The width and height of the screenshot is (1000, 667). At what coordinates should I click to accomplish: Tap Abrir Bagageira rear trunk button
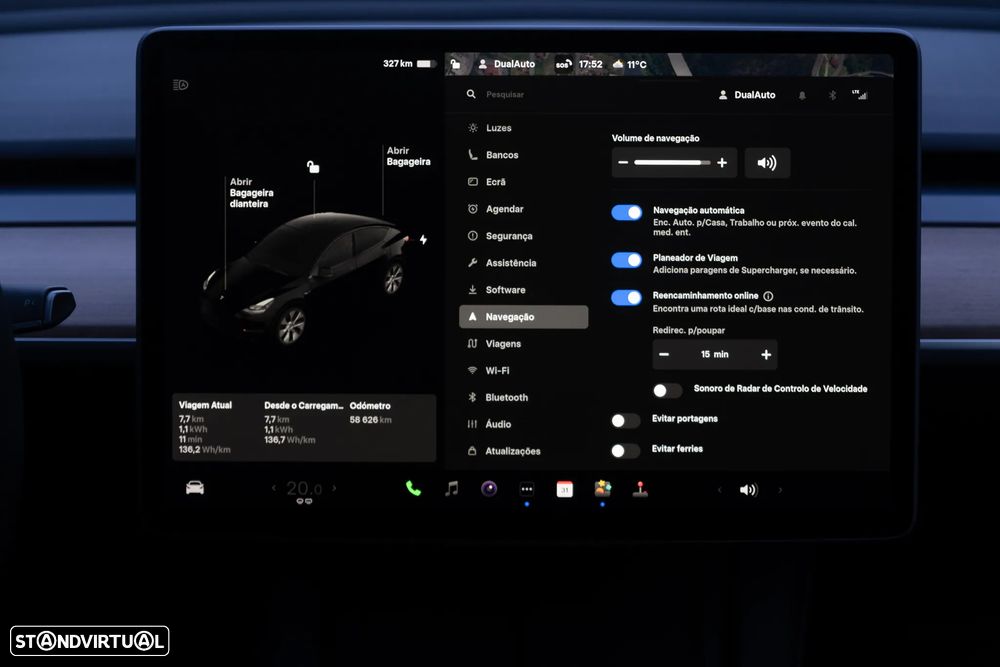tap(408, 156)
